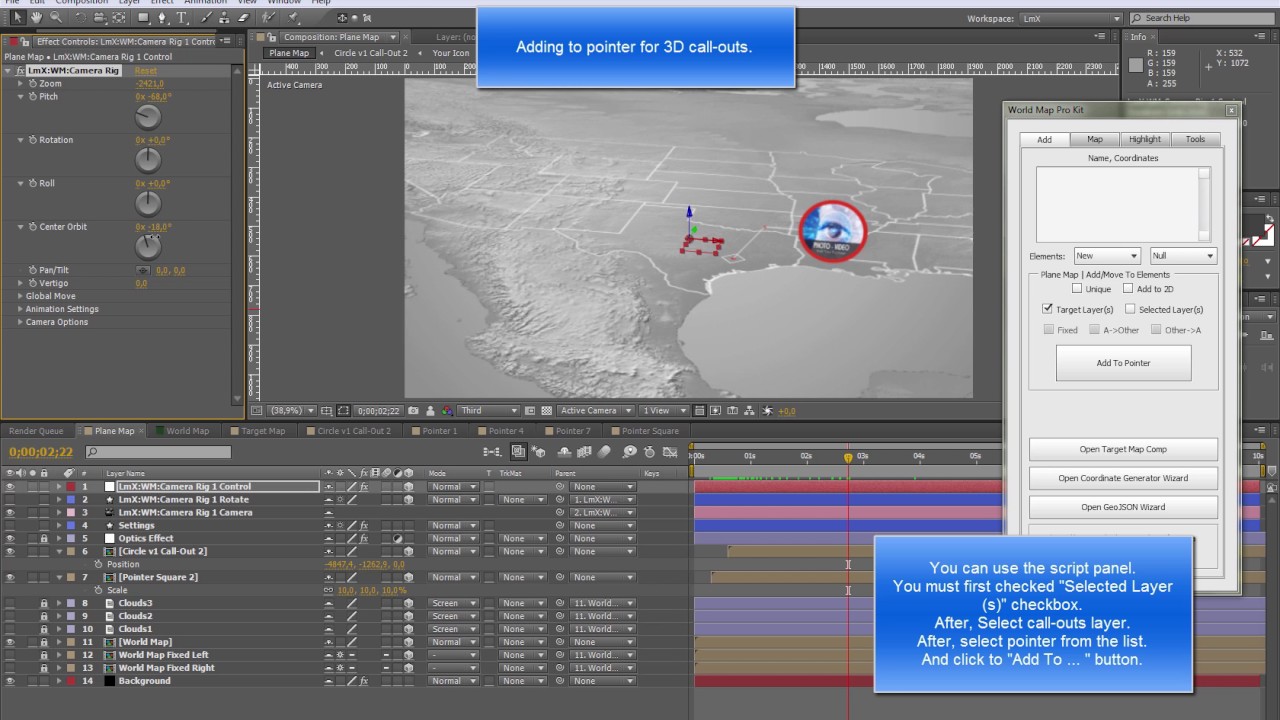1280x720 pixels.
Task: Unlock the Clouds3 layer
Action: pyautogui.click(x=44, y=604)
